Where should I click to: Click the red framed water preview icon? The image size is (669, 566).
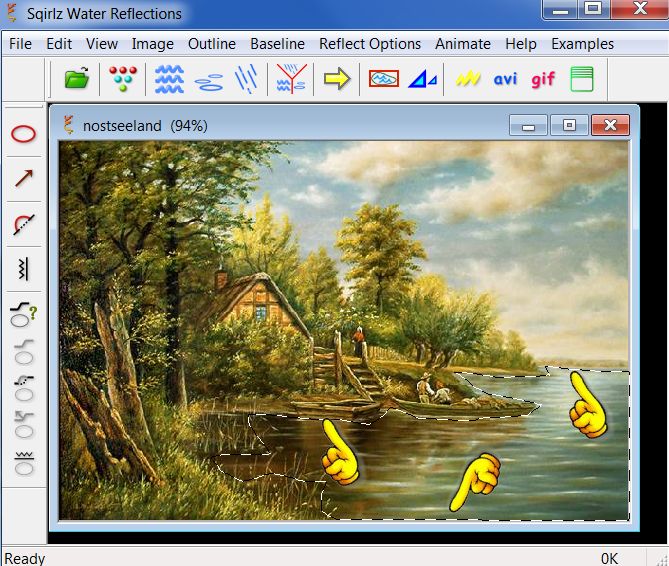pos(384,79)
